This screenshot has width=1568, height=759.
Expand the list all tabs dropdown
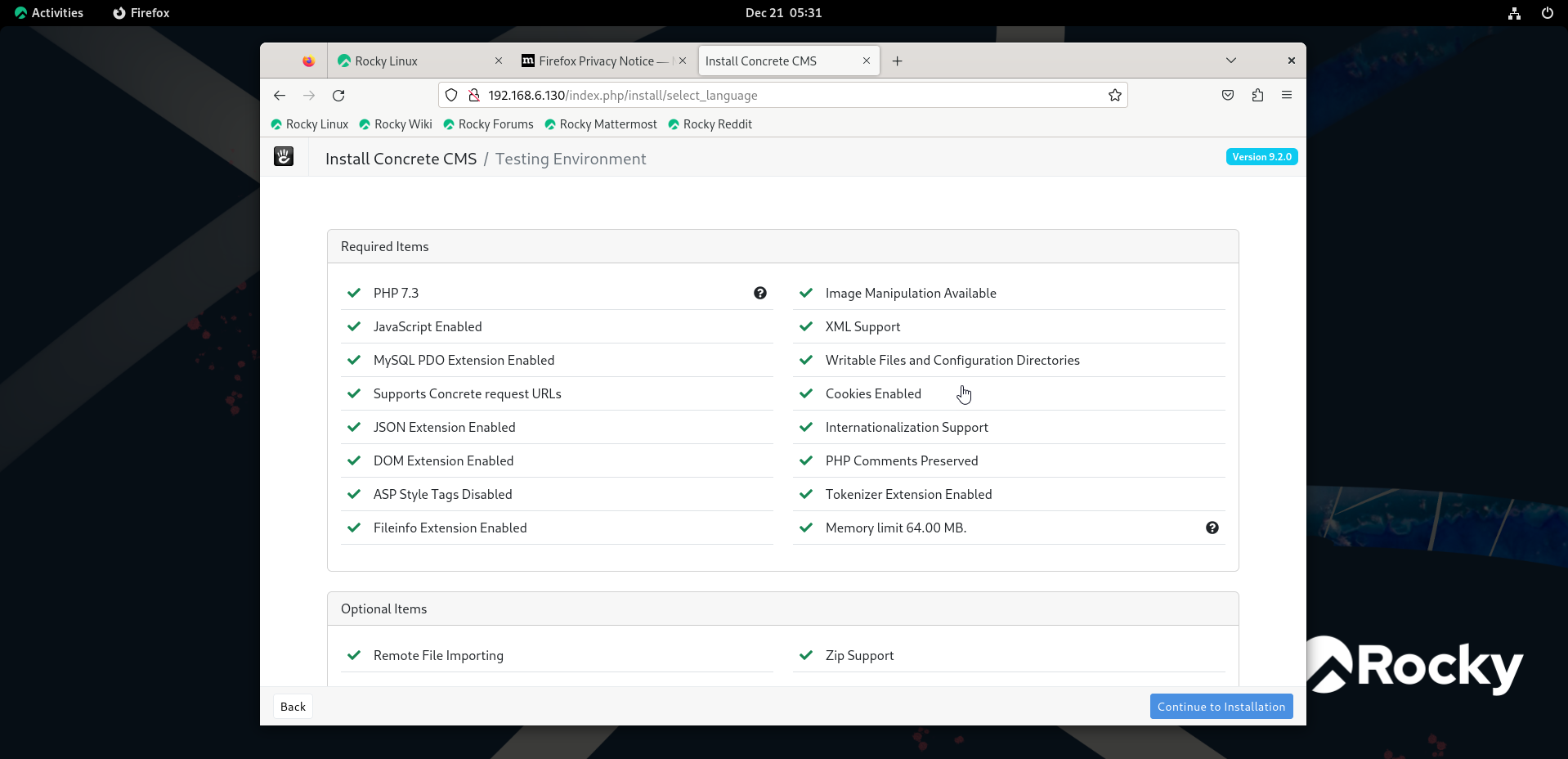pos(1230,61)
